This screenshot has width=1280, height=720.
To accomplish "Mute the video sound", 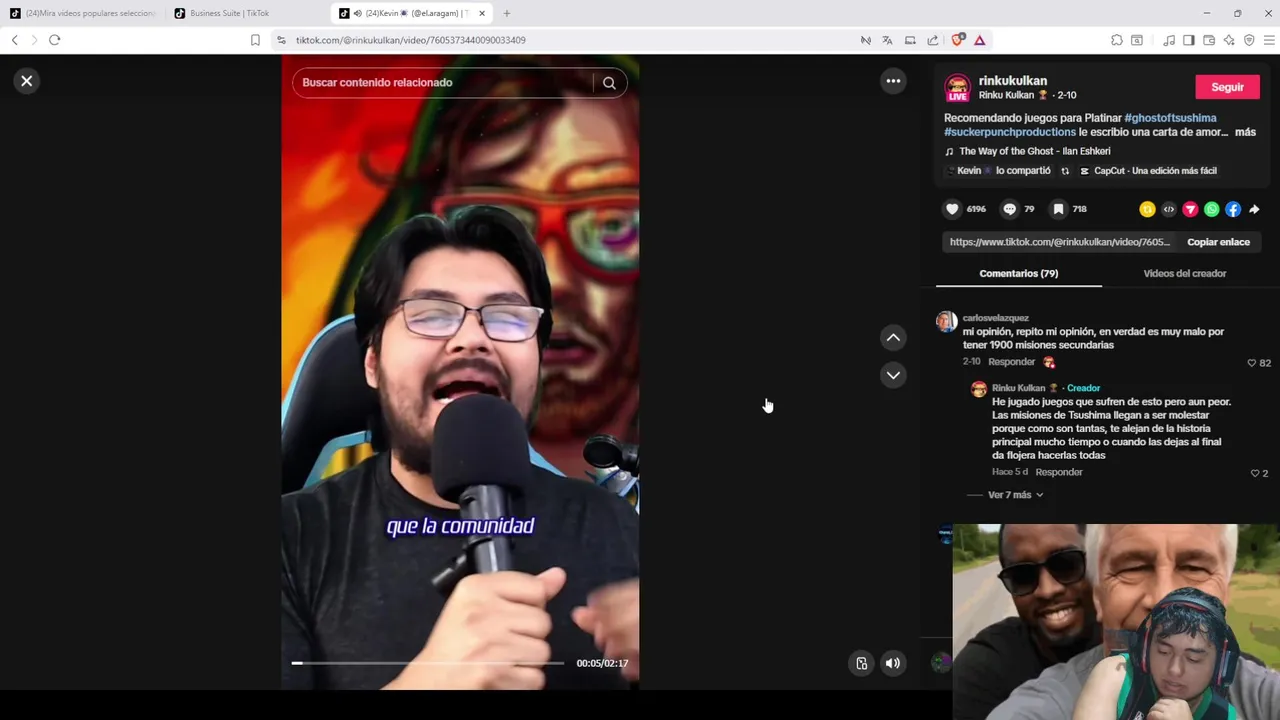I will coord(893,663).
